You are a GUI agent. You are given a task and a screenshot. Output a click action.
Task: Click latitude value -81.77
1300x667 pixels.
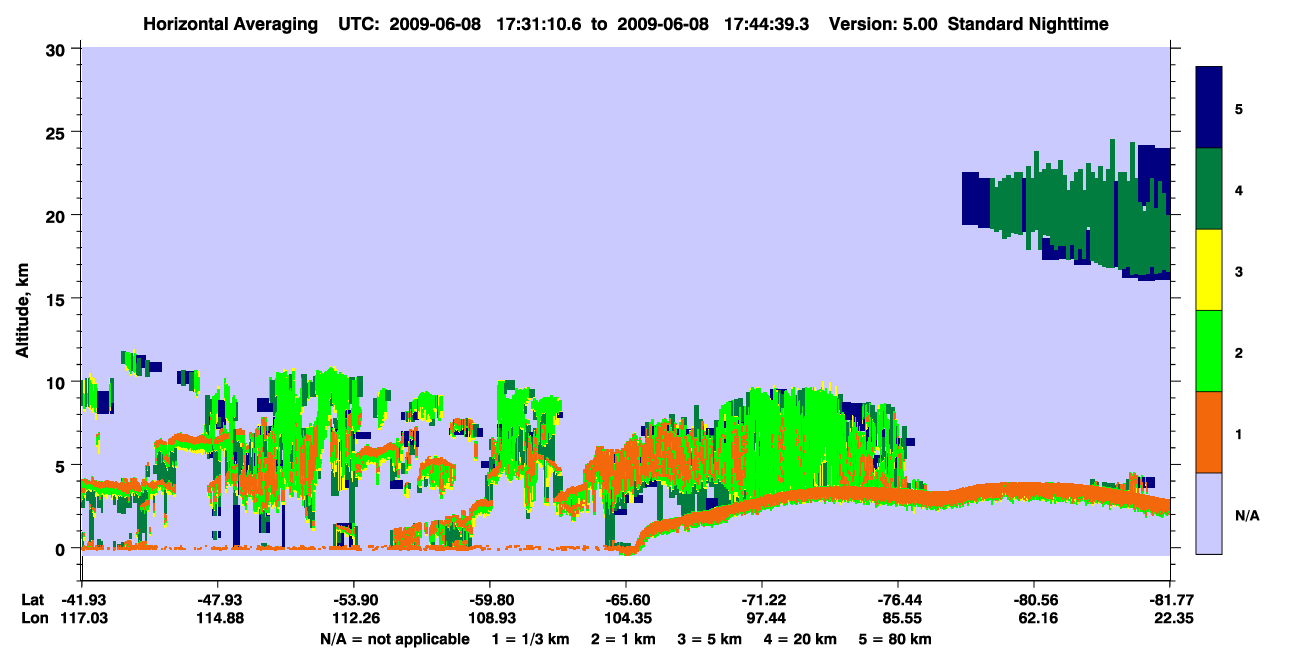[x=1170, y=600]
